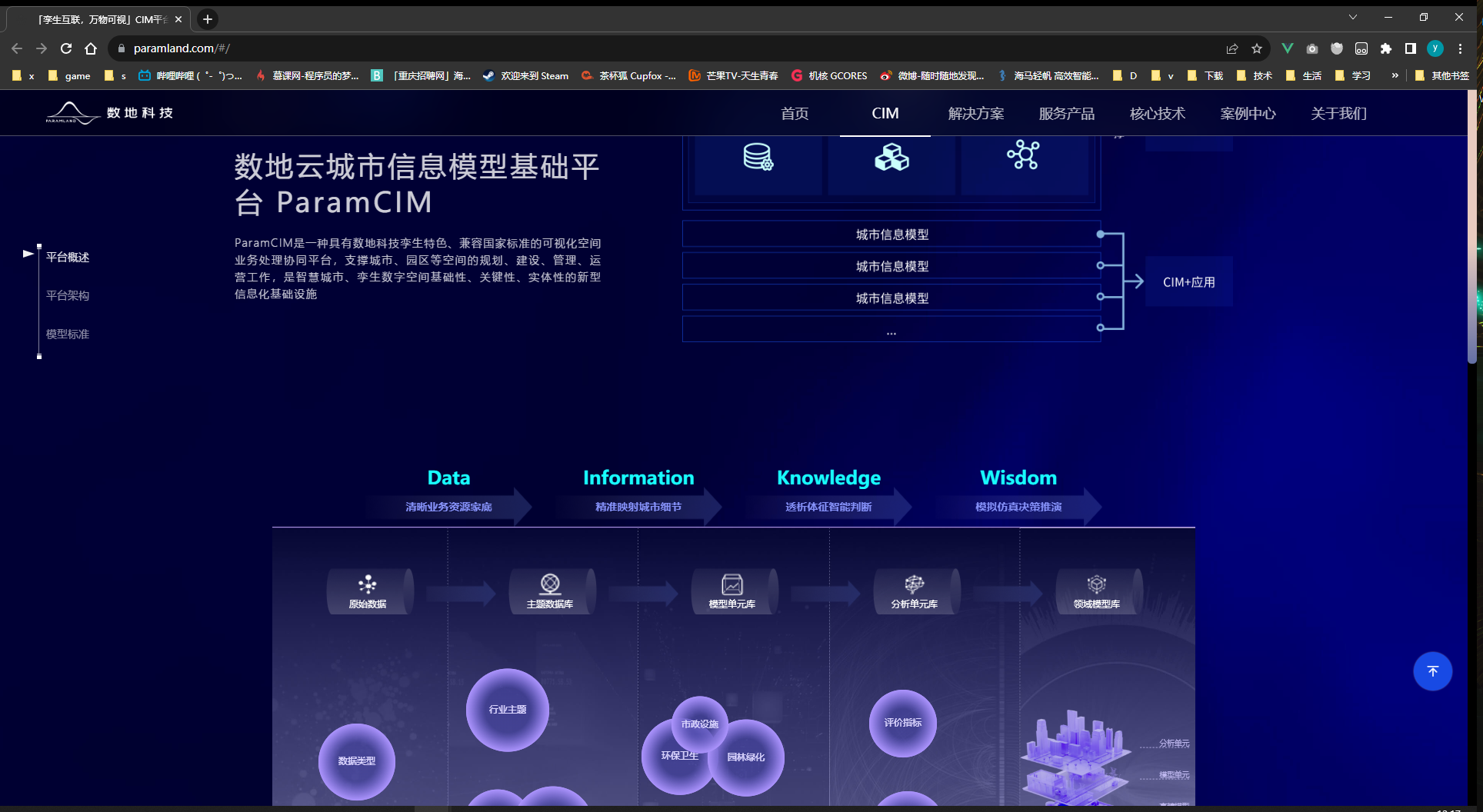The image size is (1483, 812).
Task: Click the Knowledge stage heading
Action: (x=828, y=478)
